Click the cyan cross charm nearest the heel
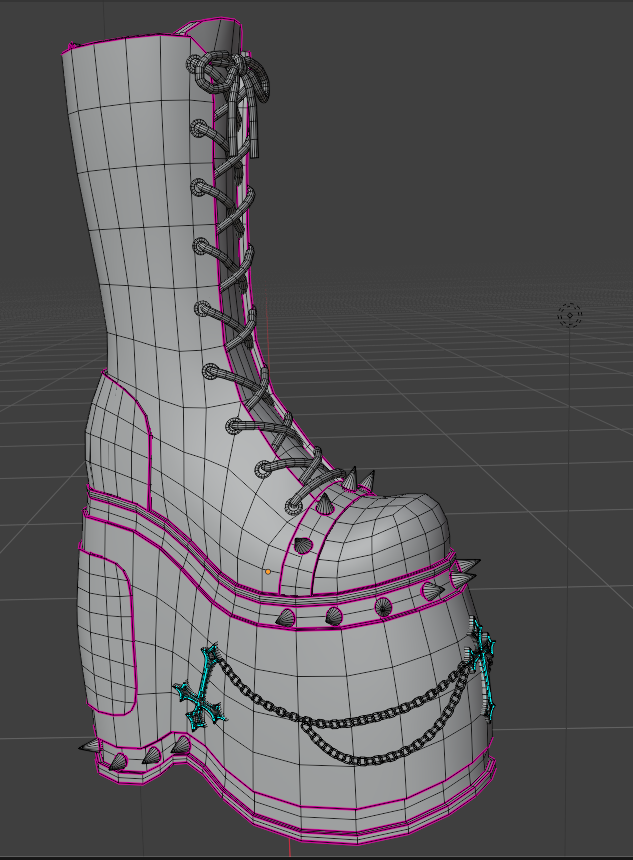This screenshot has width=633, height=860. pos(200,687)
